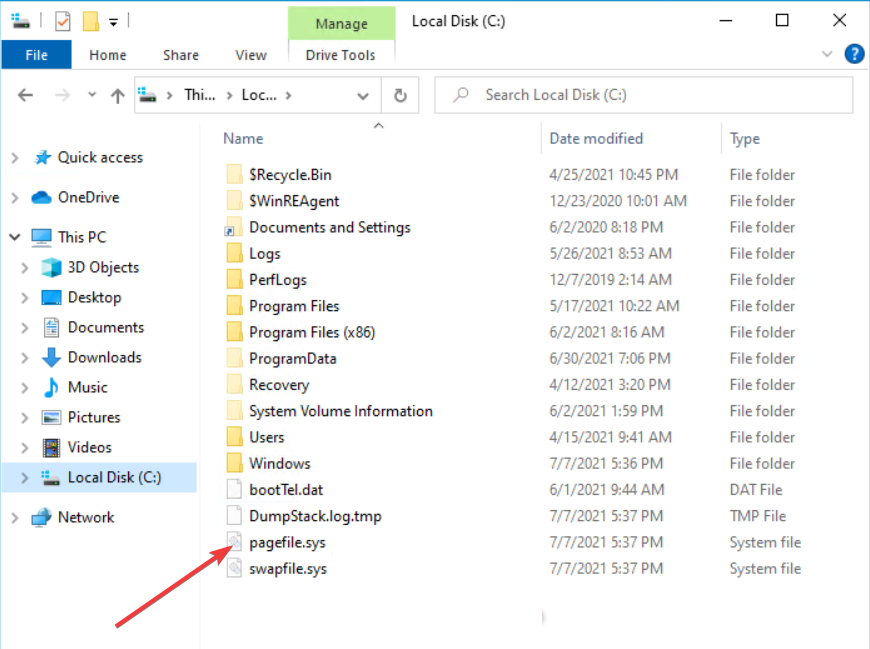870x649 pixels.
Task: Collapse the This PC tree node
Action: [15, 237]
